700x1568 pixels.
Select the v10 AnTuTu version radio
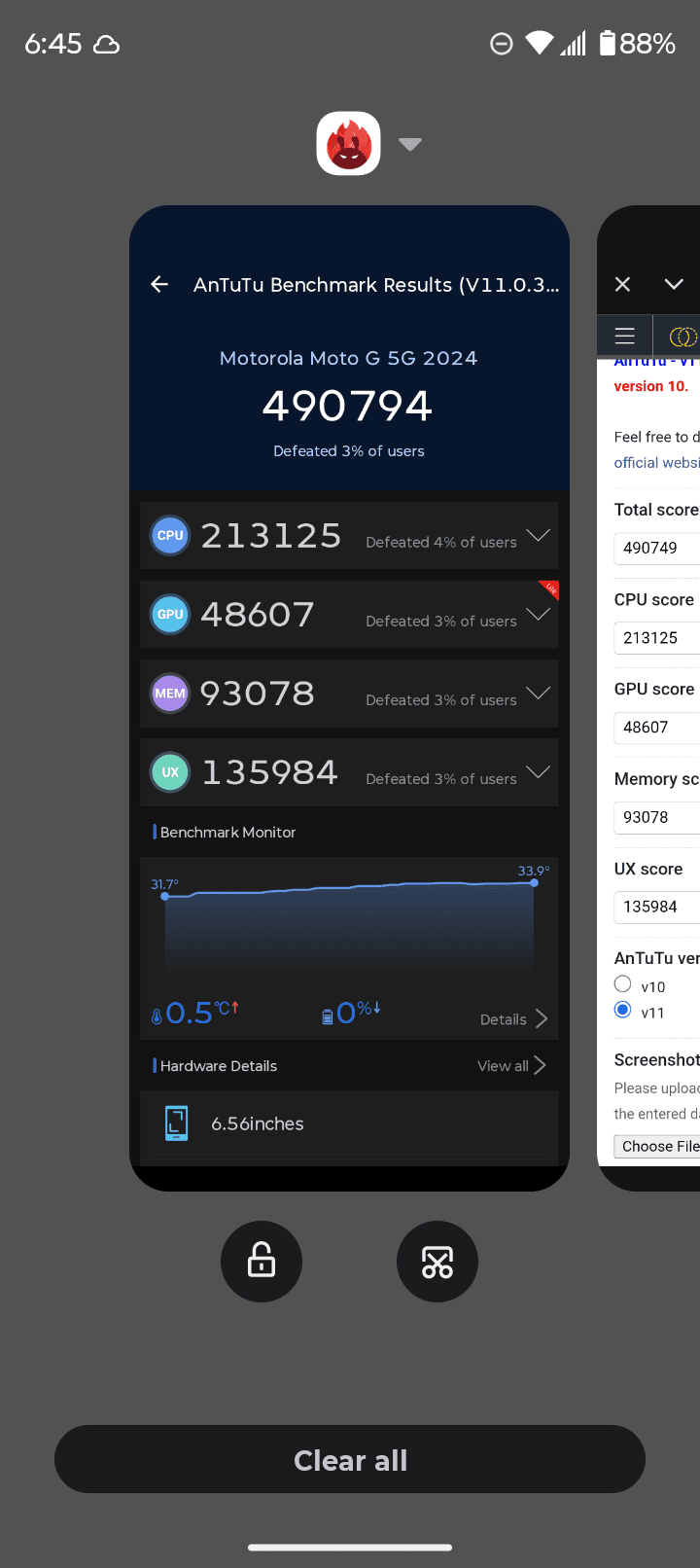(x=623, y=983)
